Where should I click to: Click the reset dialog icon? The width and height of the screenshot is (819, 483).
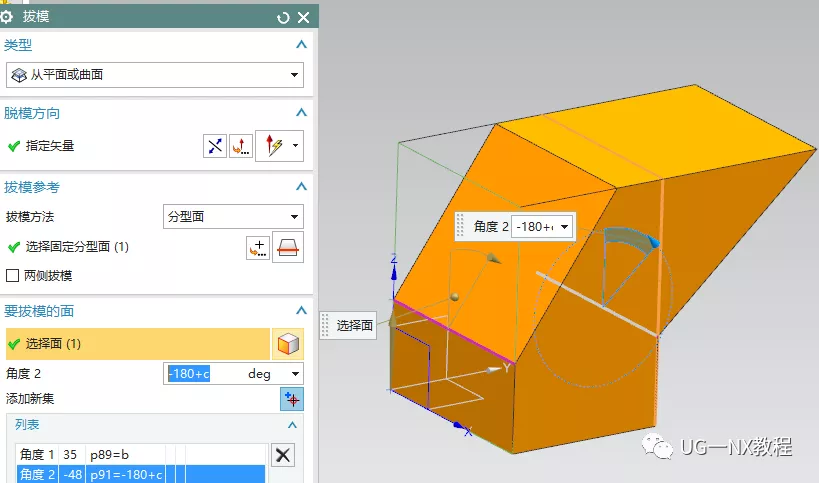[283, 17]
